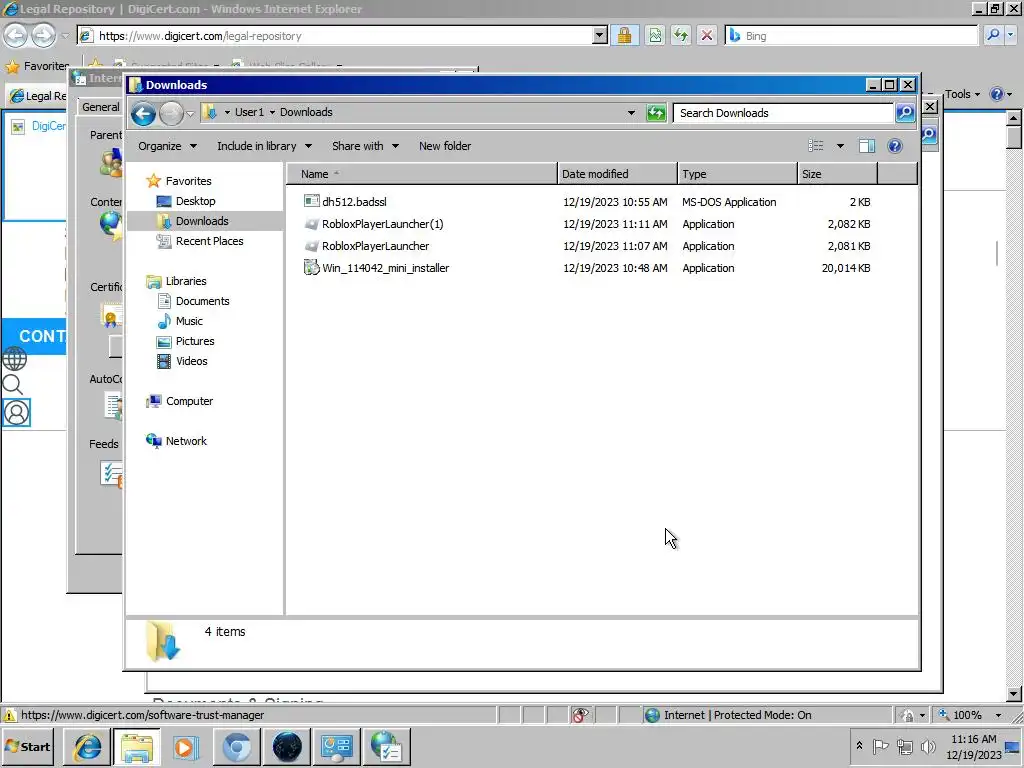Open the explorer address path dropdown
Screen dimensions: 1024x768
coord(631,113)
